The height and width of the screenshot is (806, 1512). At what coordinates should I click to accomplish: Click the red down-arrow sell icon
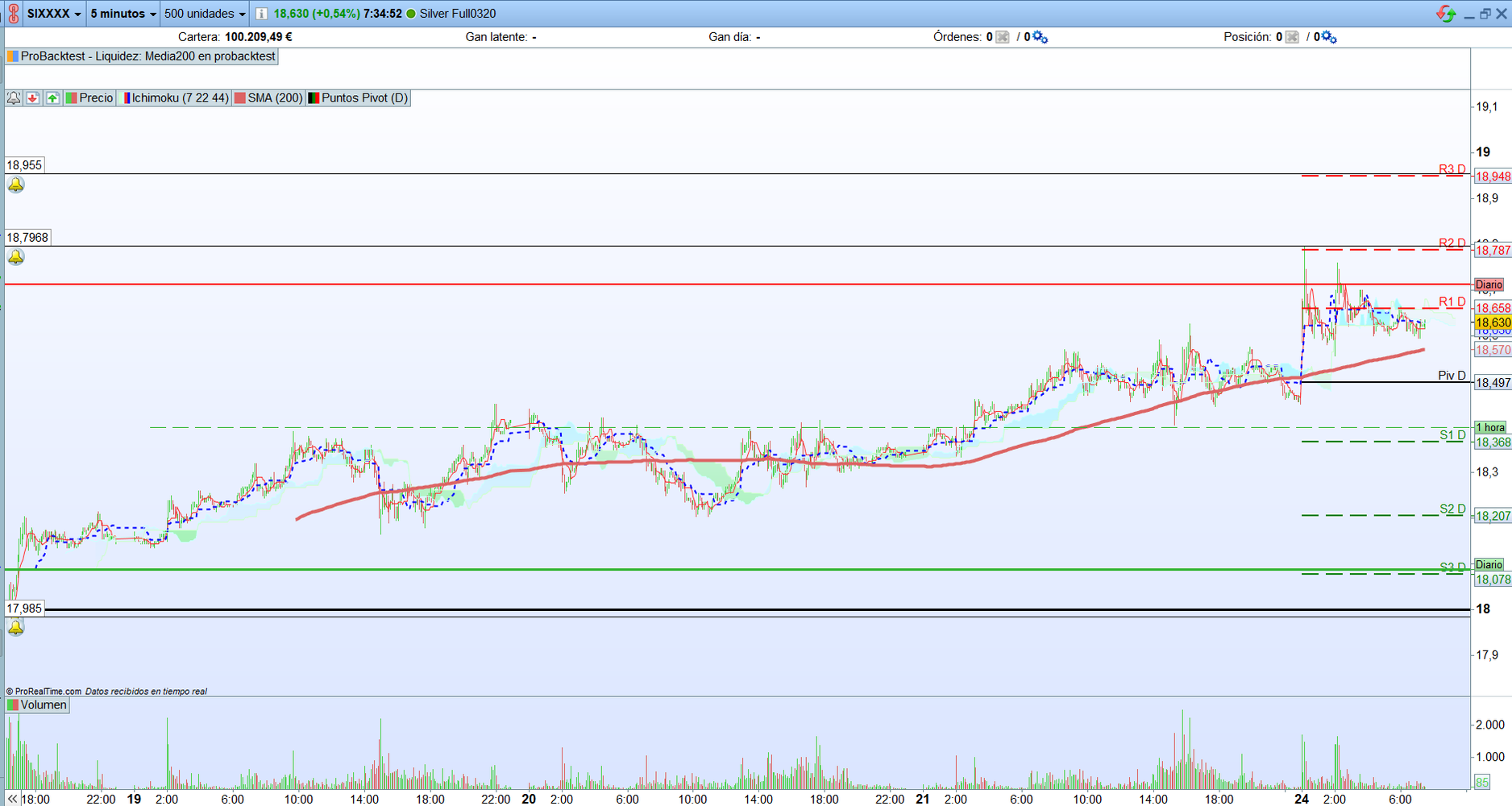pos(33,98)
